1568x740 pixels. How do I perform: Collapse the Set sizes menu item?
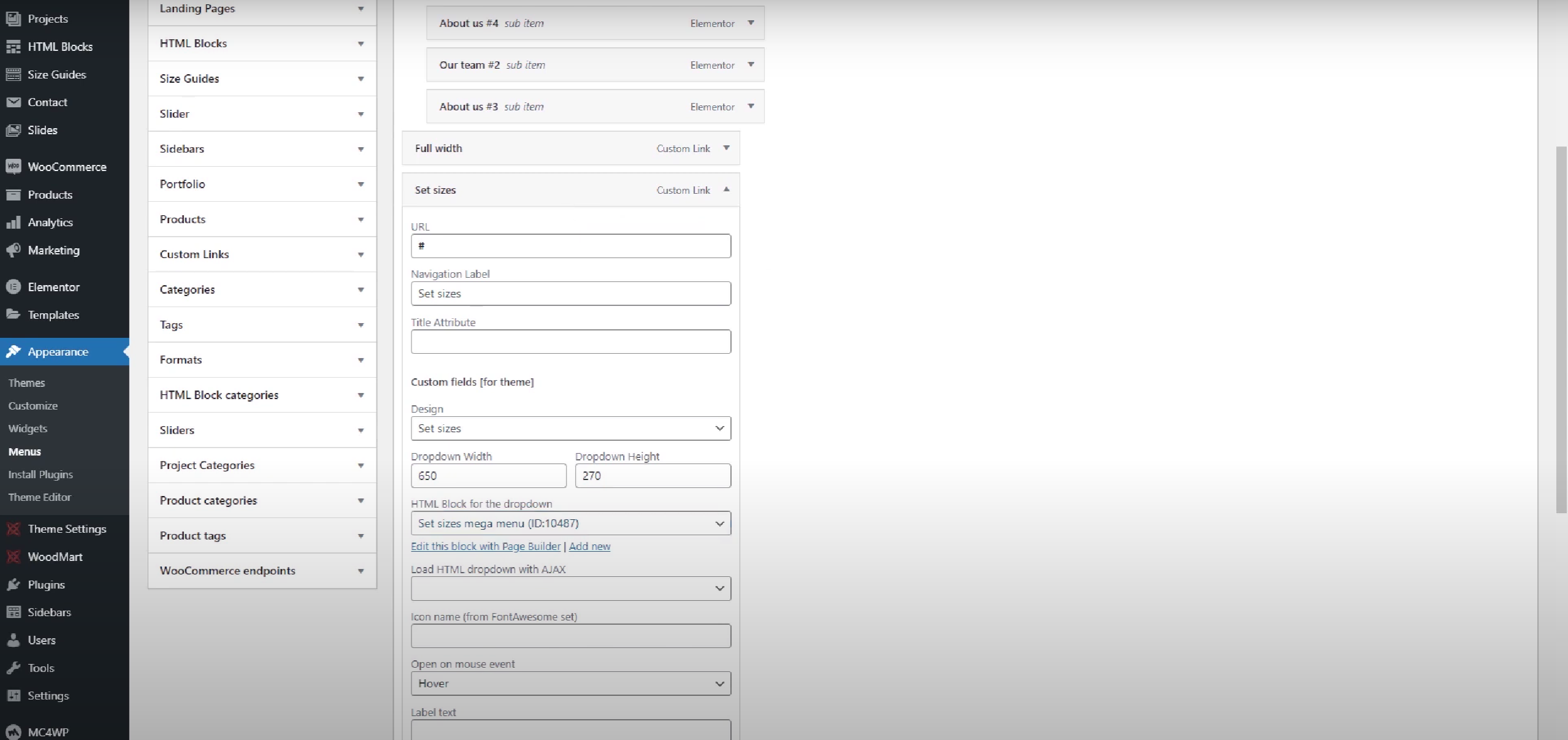point(726,189)
